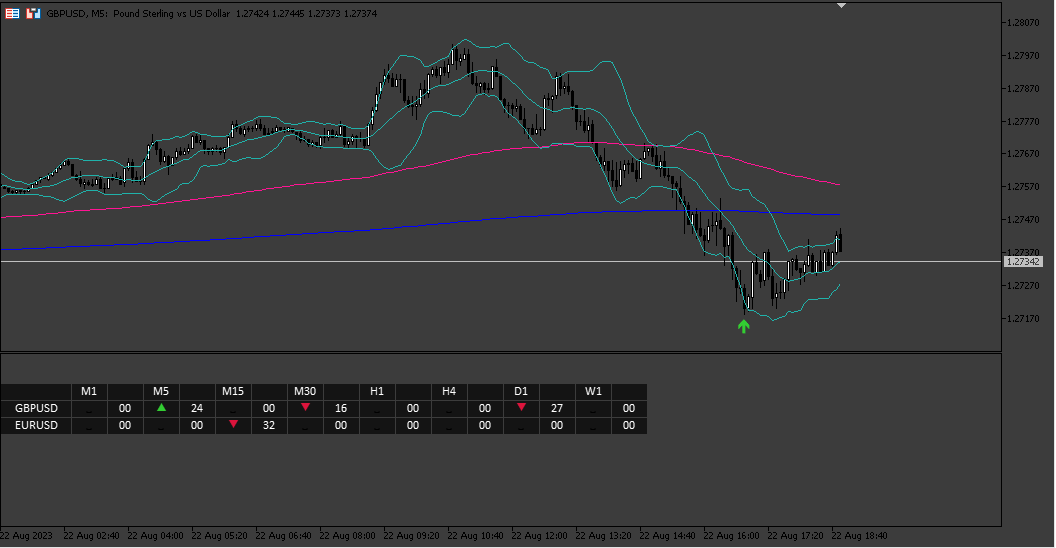Image resolution: width=1056 pixels, height=548 pixels.
Task: Click red down arrow for EURUSD M15
Action: click(x=233, y=424)
